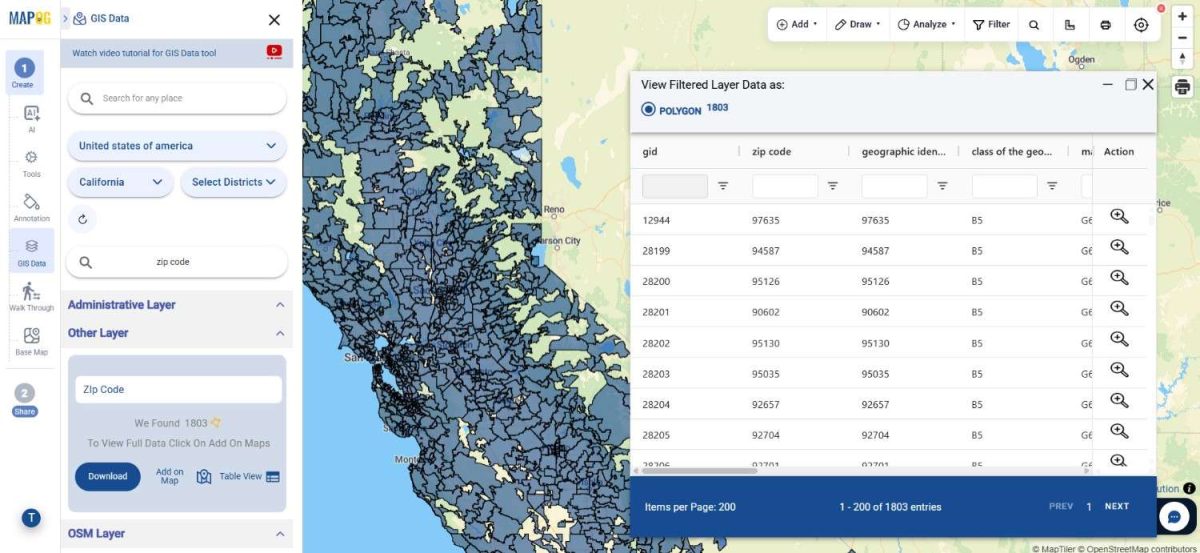The height and width of the screenshot is (553, 1200).
Task: Click the class column filter input
Action: [x=1004, y=186]
